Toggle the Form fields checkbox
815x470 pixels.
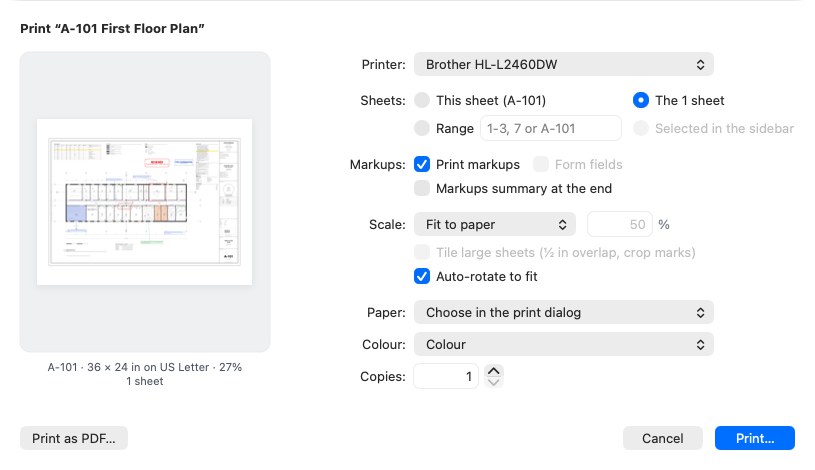(541, 164)
